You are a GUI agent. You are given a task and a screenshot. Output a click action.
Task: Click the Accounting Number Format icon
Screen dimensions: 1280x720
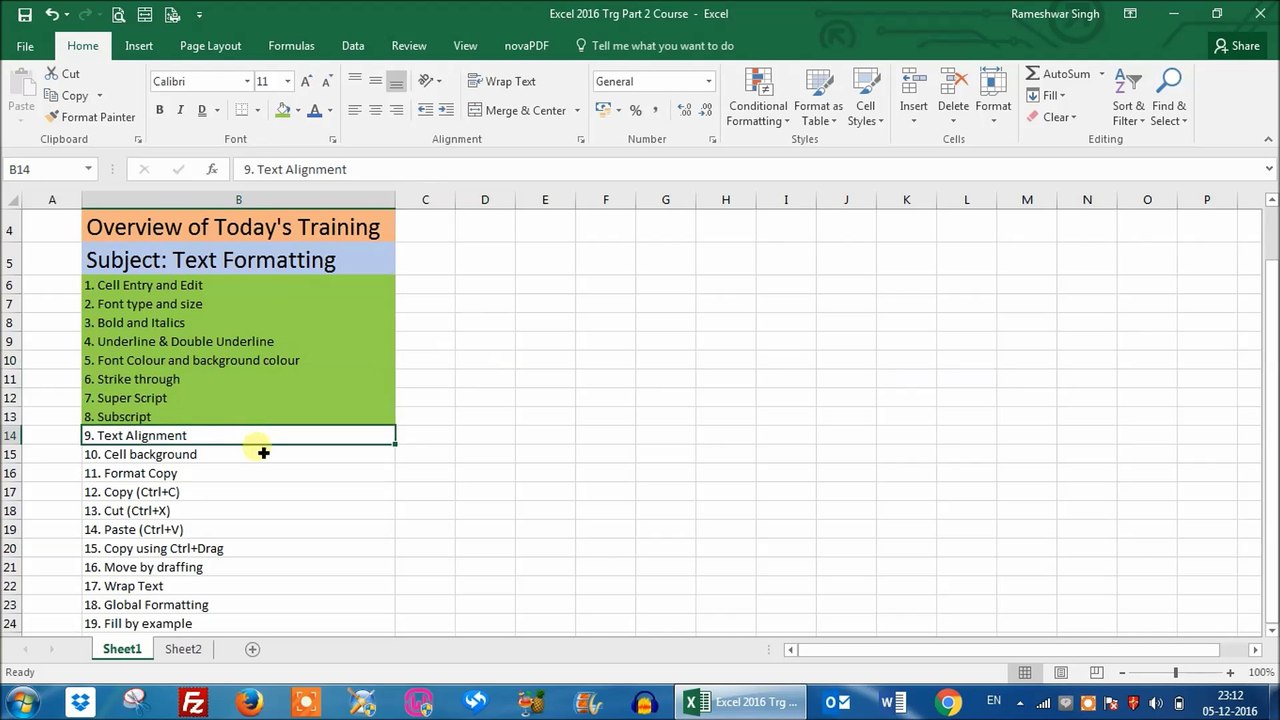(603, 109)
